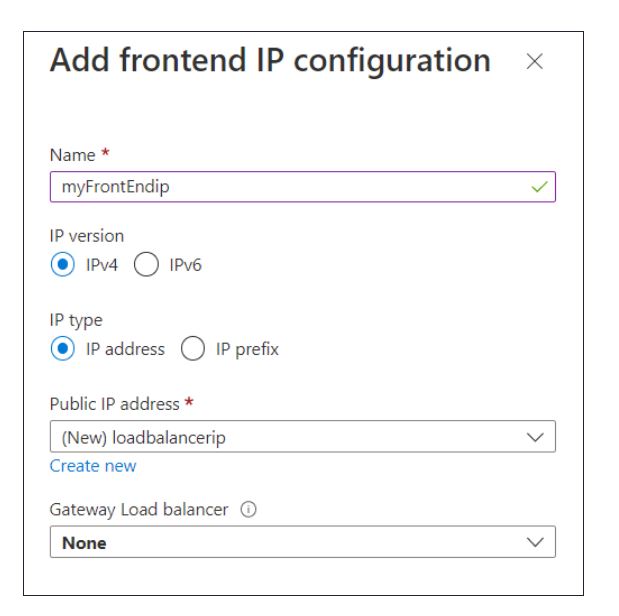Screen dimensions: 619x616
Task: Click the Public IP address field label
Action: [114, 404]
